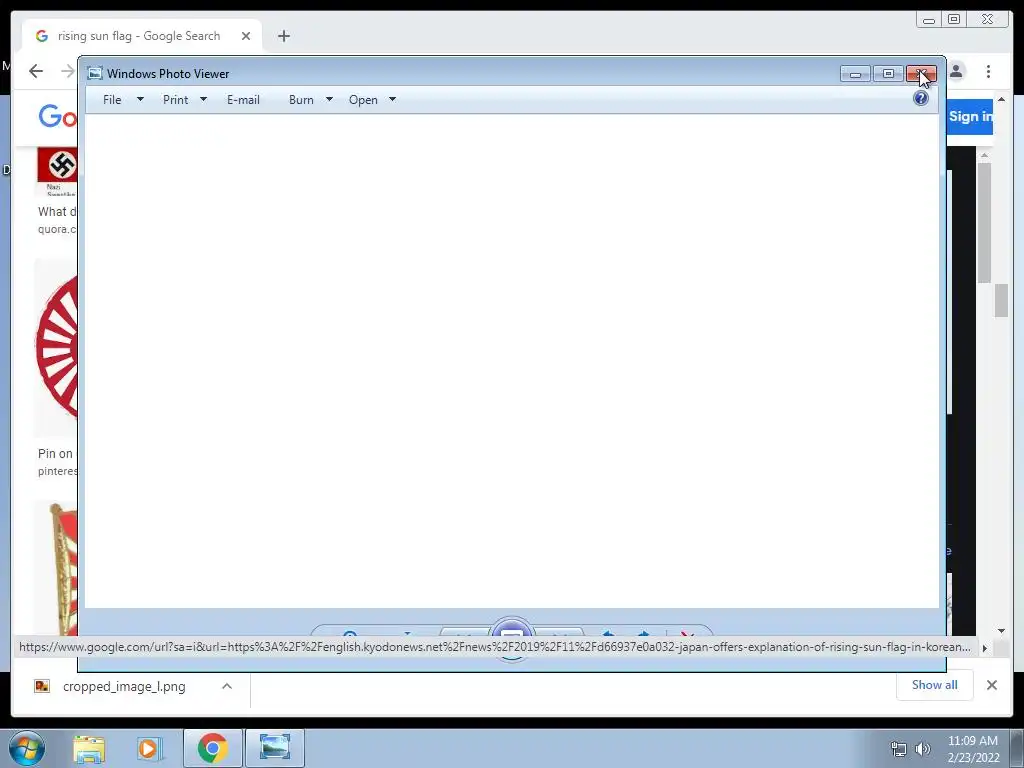Screen dimensions: 1024x768
Task: Minimize the Chrome window
Action: (929, 20)
